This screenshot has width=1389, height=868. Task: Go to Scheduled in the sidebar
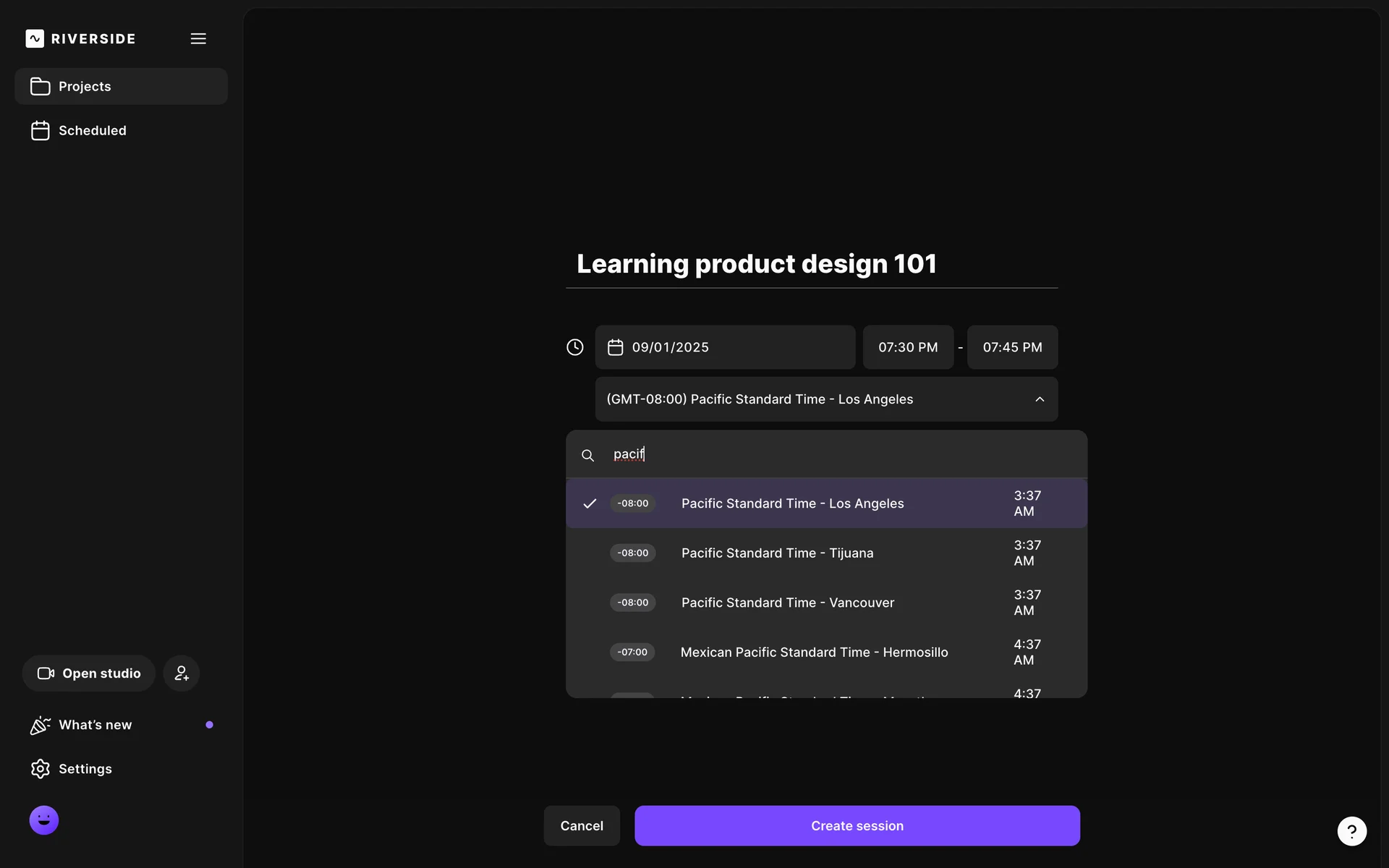click(x=92, y=131)
